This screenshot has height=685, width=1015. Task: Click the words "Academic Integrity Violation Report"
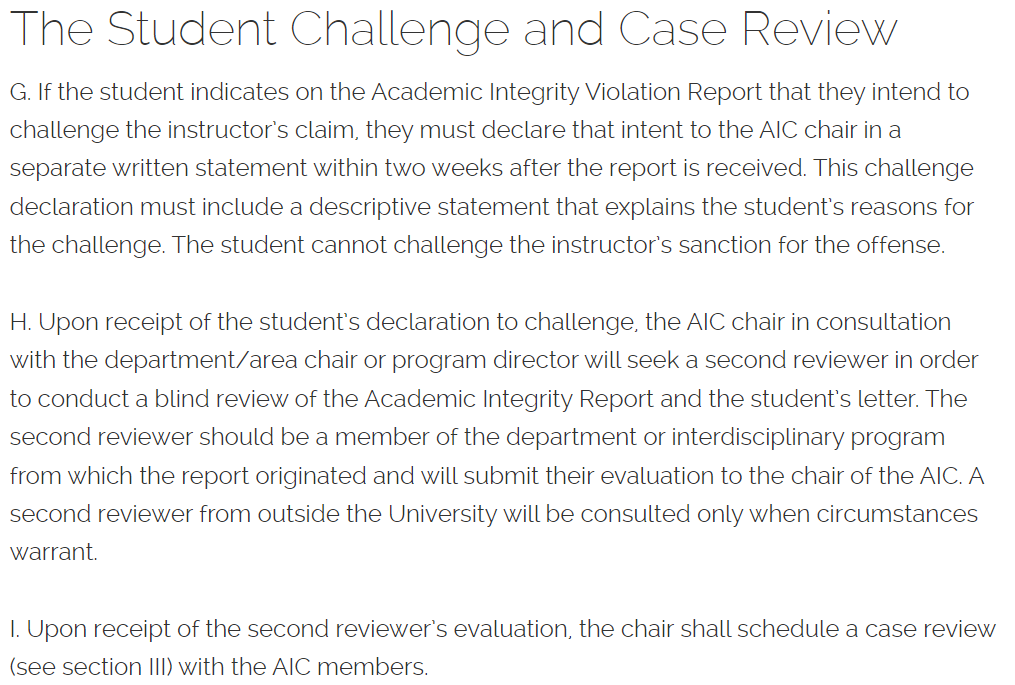[566, 93]
